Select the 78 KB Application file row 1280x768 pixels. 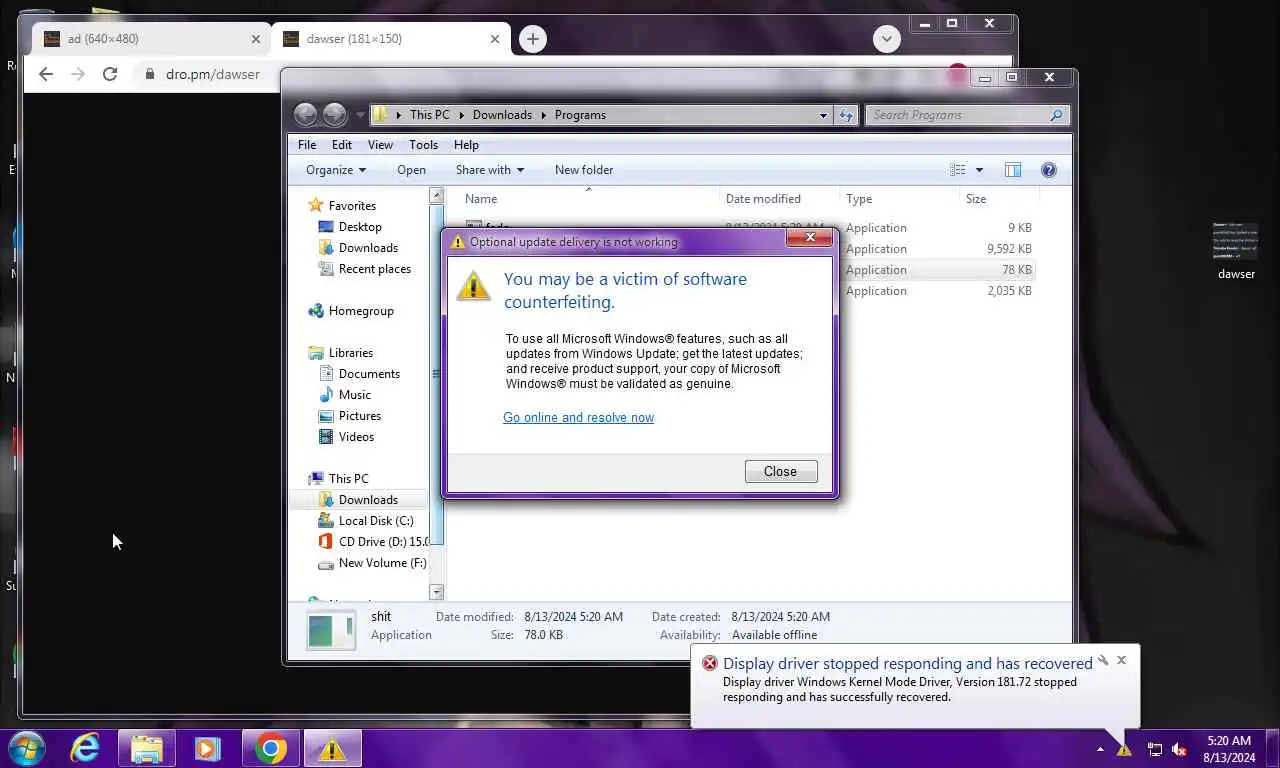(748, 270)
